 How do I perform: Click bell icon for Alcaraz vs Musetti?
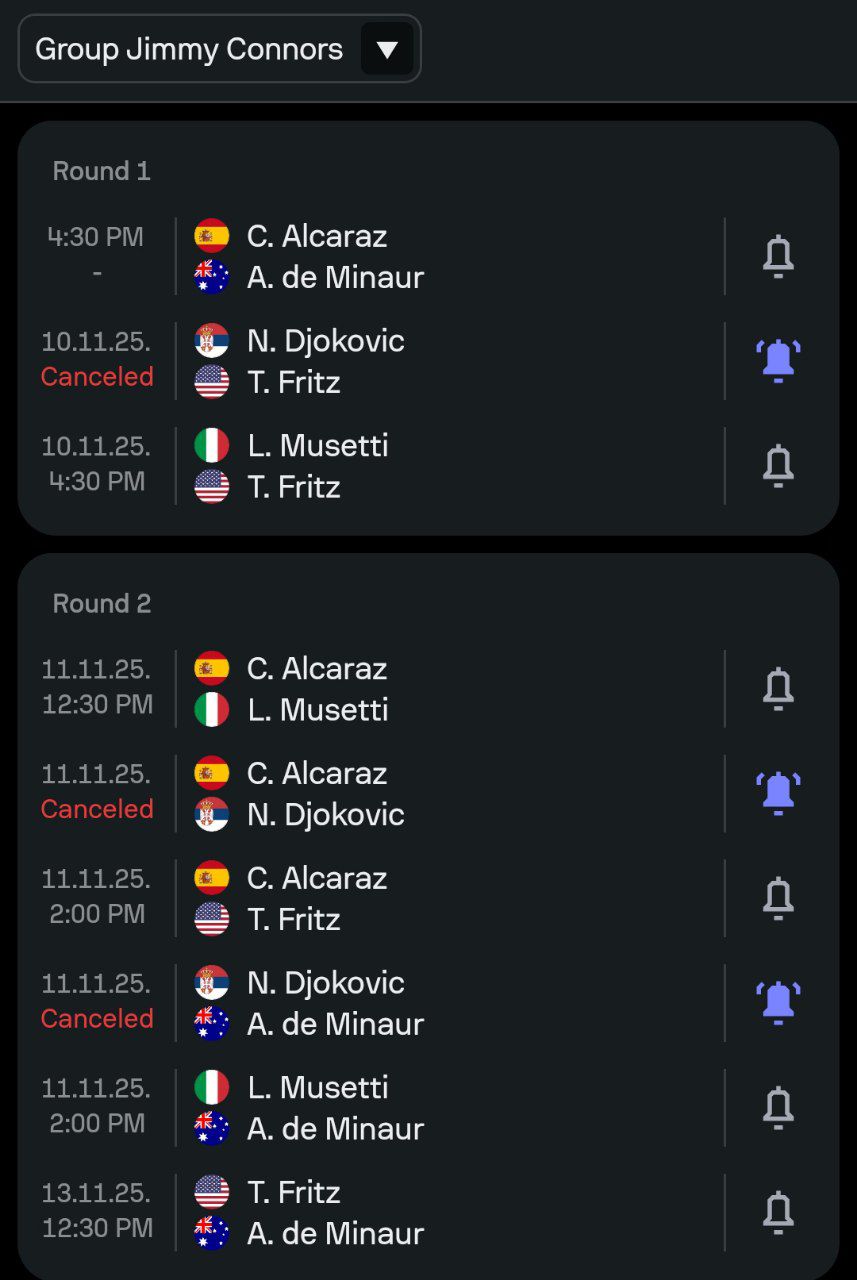click(x=778, y=689)
